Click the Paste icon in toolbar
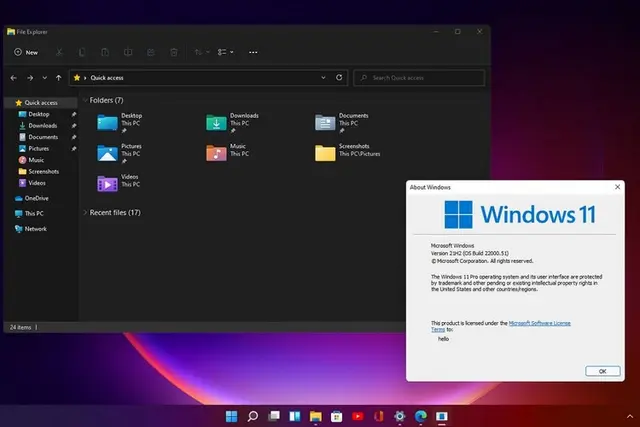This screenshot has width=640, height=427. click(105, 52)
